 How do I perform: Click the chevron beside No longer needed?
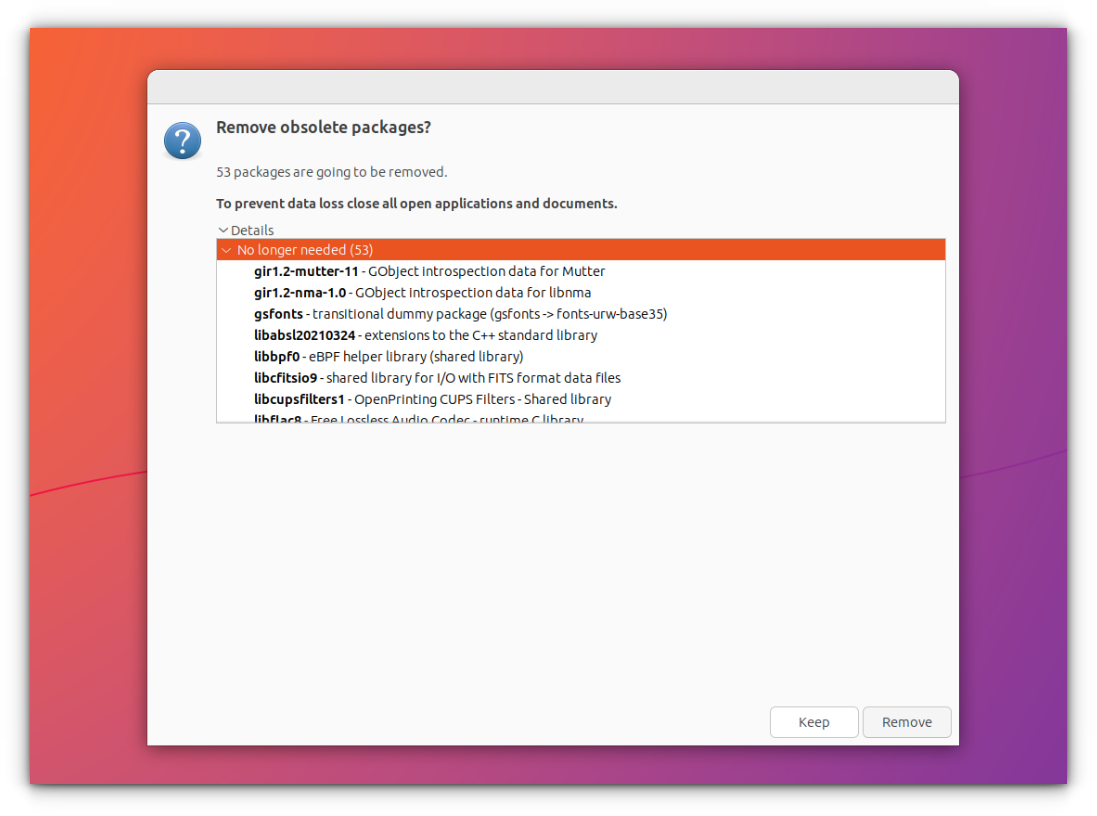tap(226, 250)
